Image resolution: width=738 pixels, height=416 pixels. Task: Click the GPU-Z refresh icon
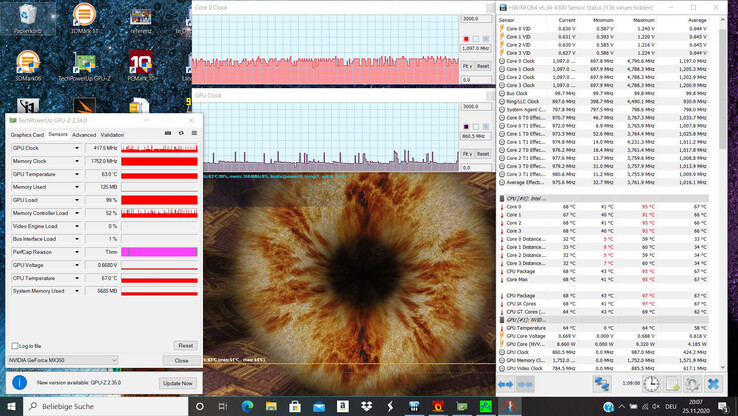pyautogui.click(x=181, y=133)
